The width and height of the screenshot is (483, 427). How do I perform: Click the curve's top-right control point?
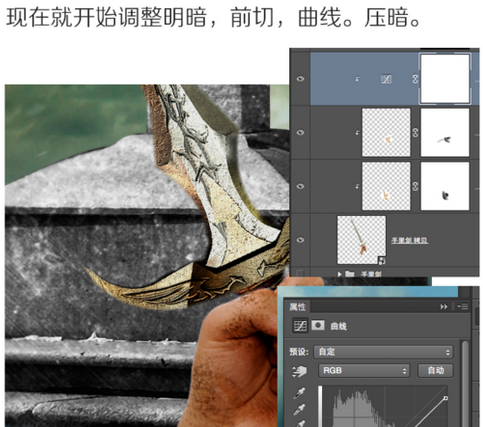coord(445,398)
